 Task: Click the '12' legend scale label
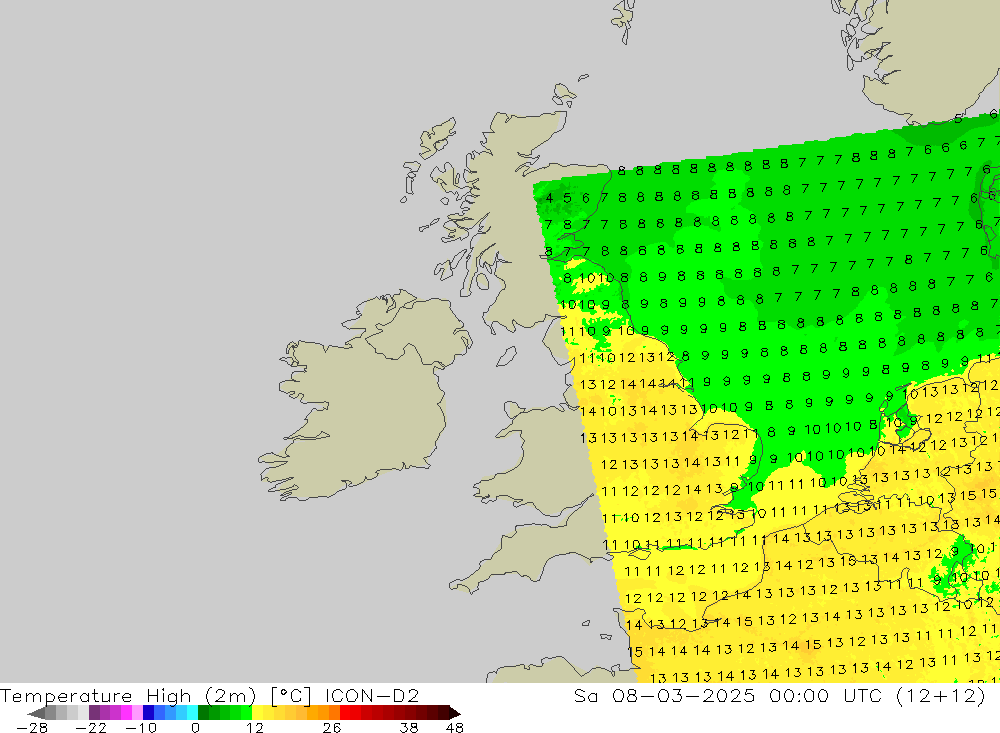point(254,727)
